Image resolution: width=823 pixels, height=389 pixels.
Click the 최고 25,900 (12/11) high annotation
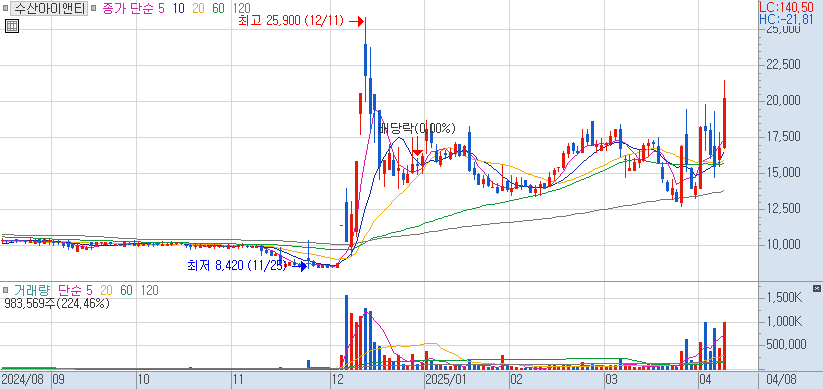coord(291,21)
